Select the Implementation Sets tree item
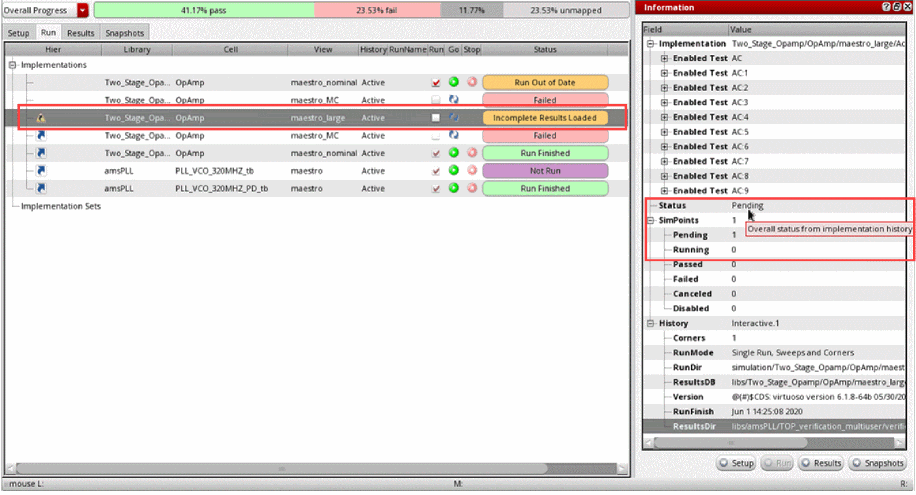916x495 pixels. (61, 206)
